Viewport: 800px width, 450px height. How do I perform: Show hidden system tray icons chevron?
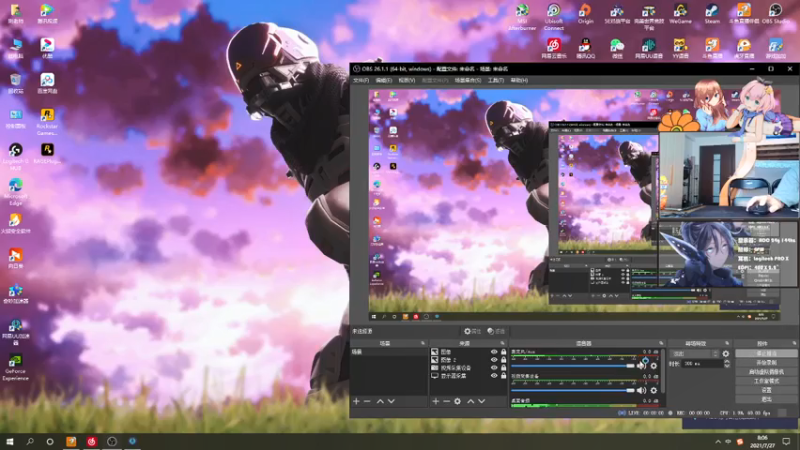pyautogui.click(x=718, y=442)
